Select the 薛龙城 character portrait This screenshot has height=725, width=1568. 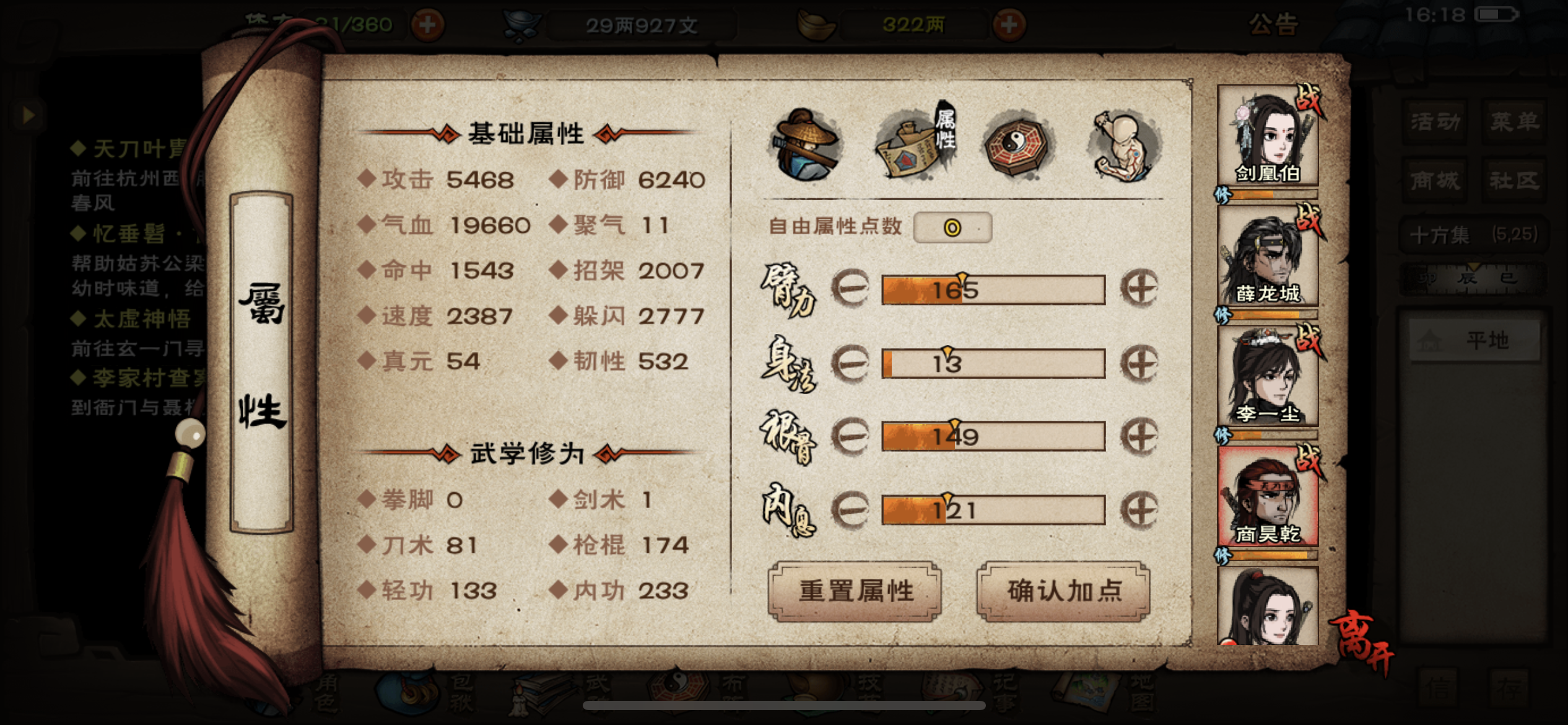pos(1268,255)
